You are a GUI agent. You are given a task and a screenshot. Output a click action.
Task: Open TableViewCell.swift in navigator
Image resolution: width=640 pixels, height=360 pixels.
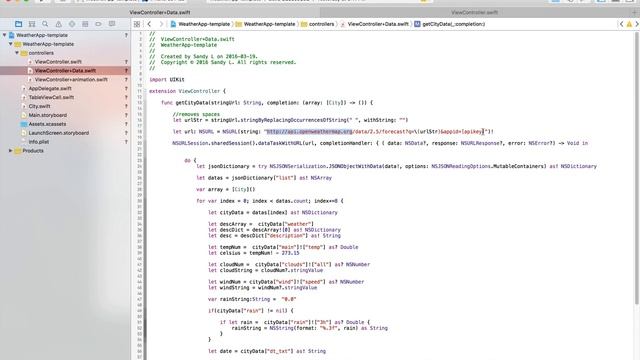pyautogui.click(x=51, y=98)
